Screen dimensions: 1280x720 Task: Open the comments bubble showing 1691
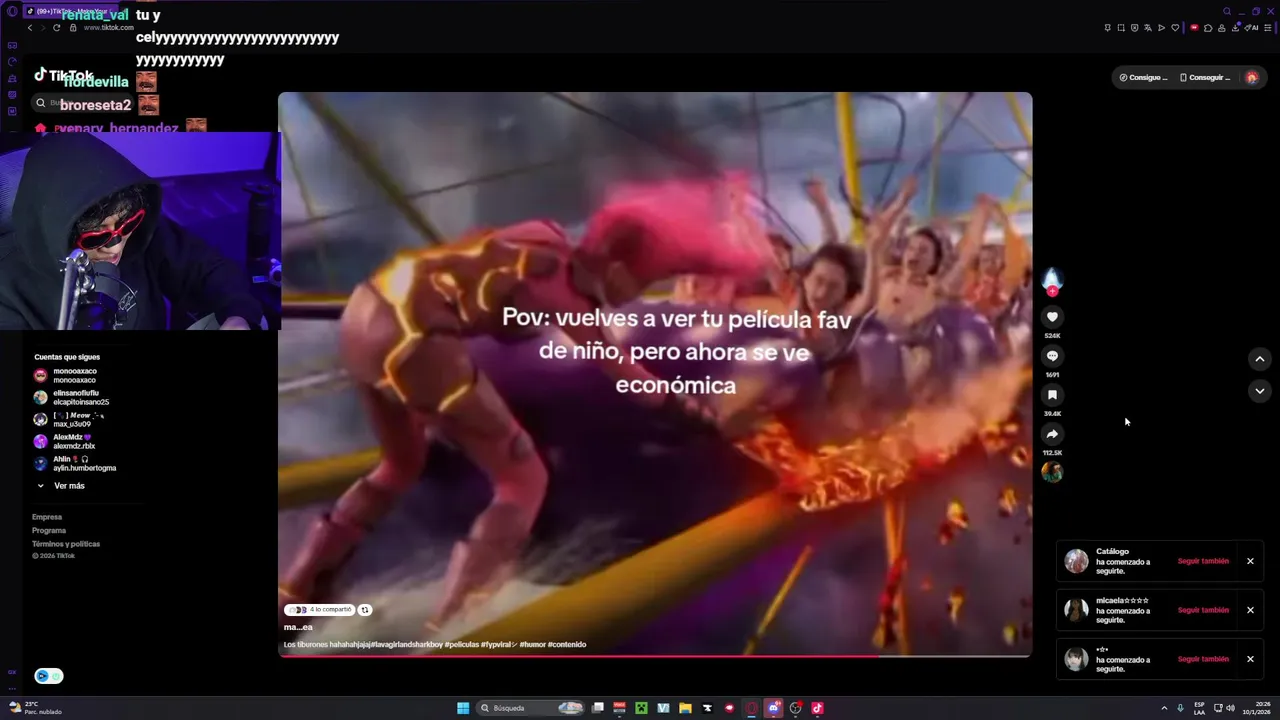click(1052, 356)
